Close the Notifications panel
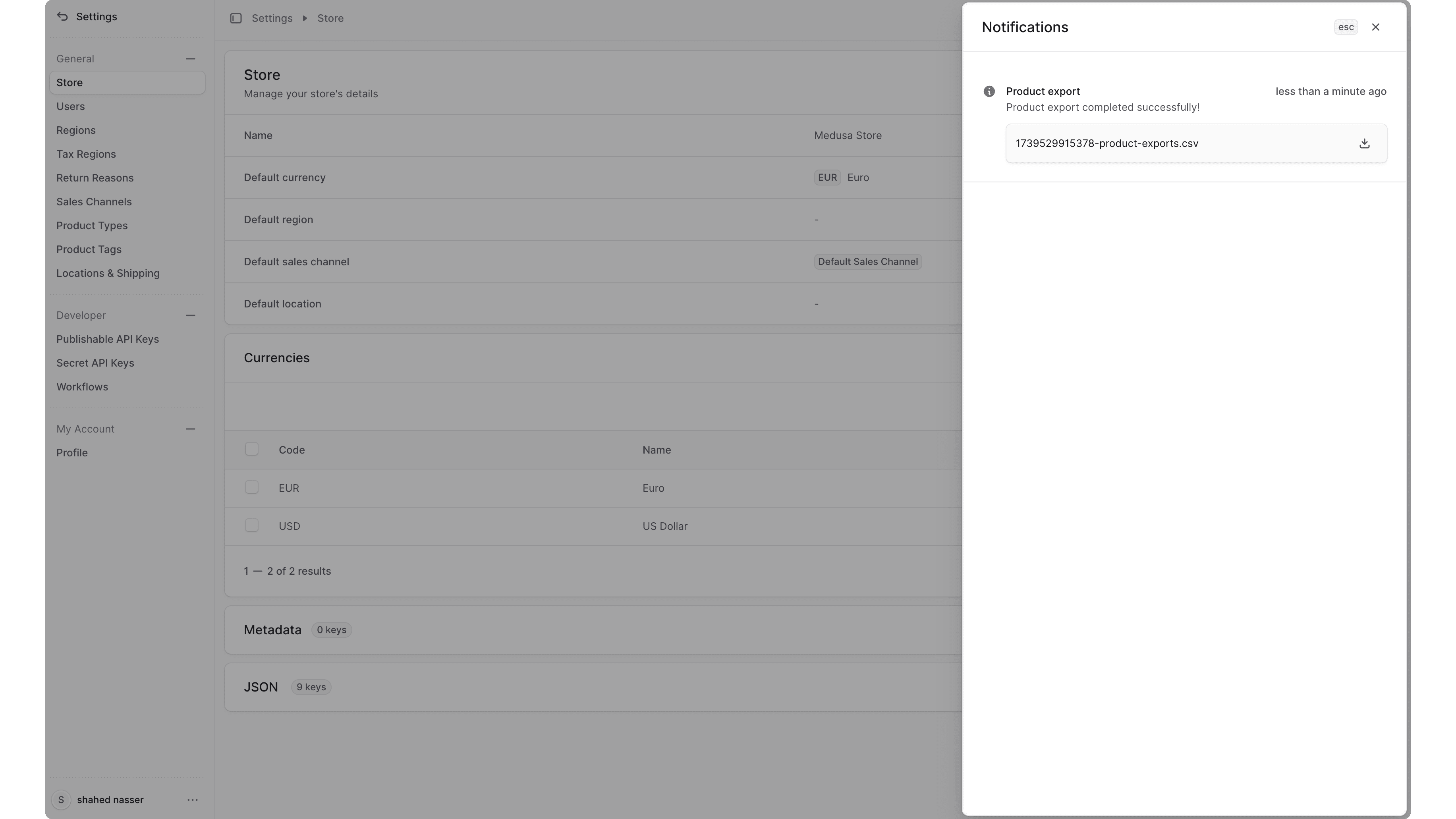1456x819 pixels. (1375, 27)
